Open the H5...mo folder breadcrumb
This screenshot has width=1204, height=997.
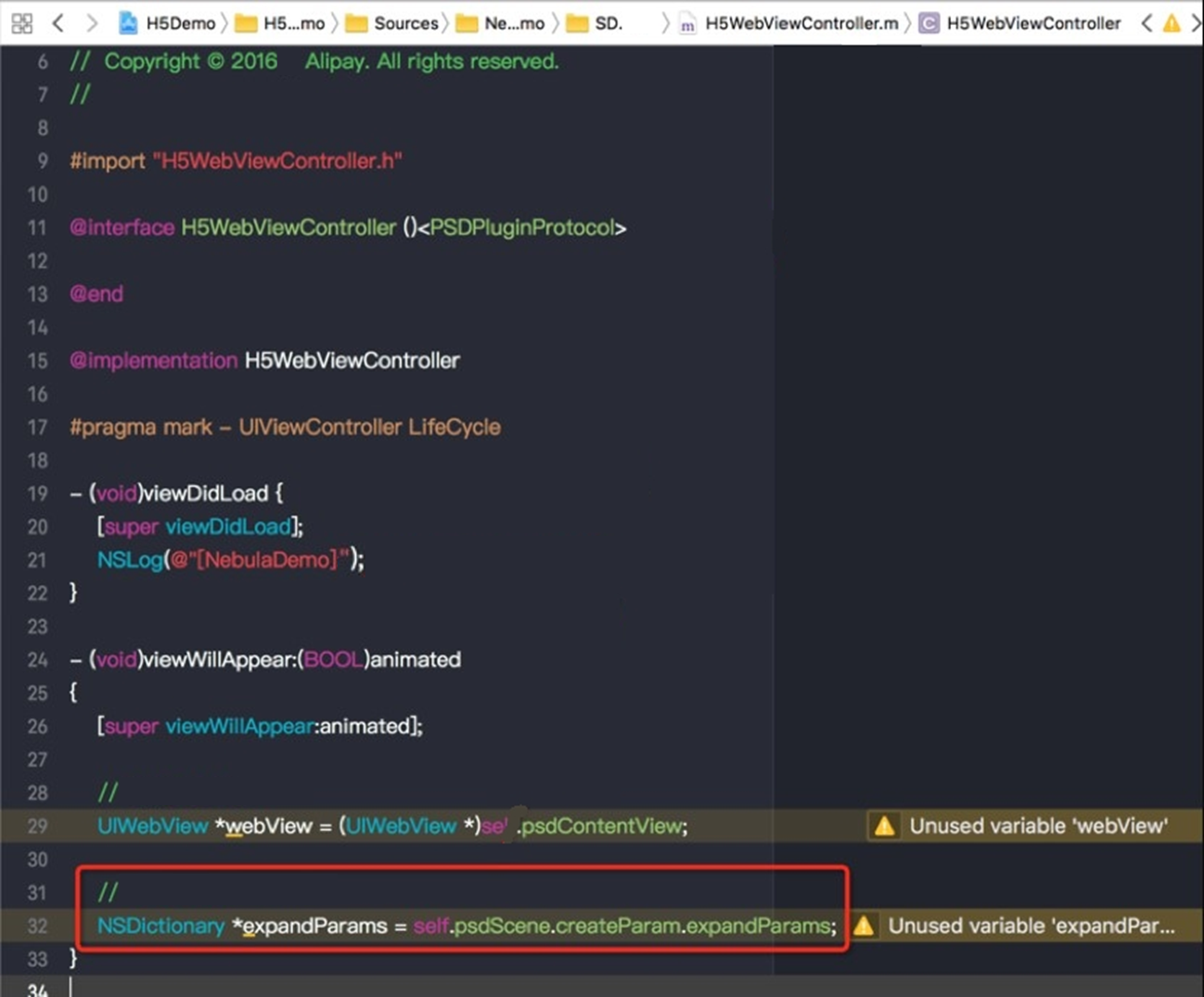(x=280, y=23)
